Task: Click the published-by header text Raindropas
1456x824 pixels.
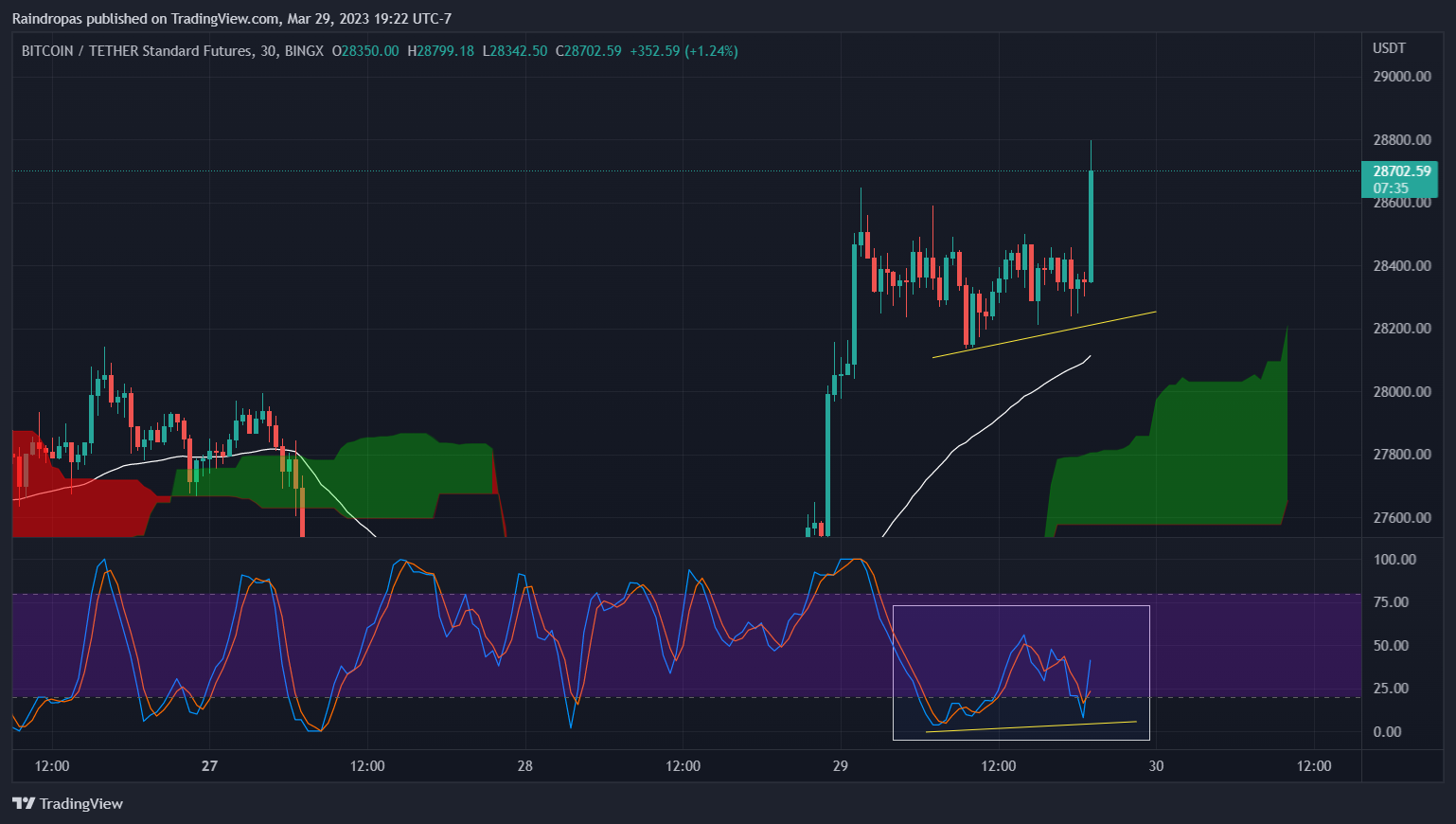Action: tap(46, 18)
